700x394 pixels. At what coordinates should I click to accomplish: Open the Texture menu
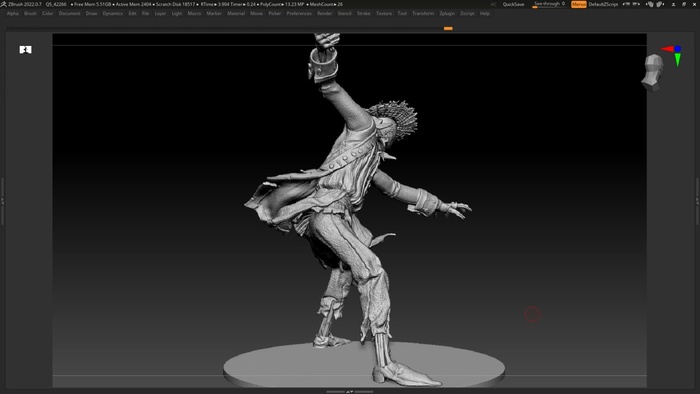pos(383,13)
